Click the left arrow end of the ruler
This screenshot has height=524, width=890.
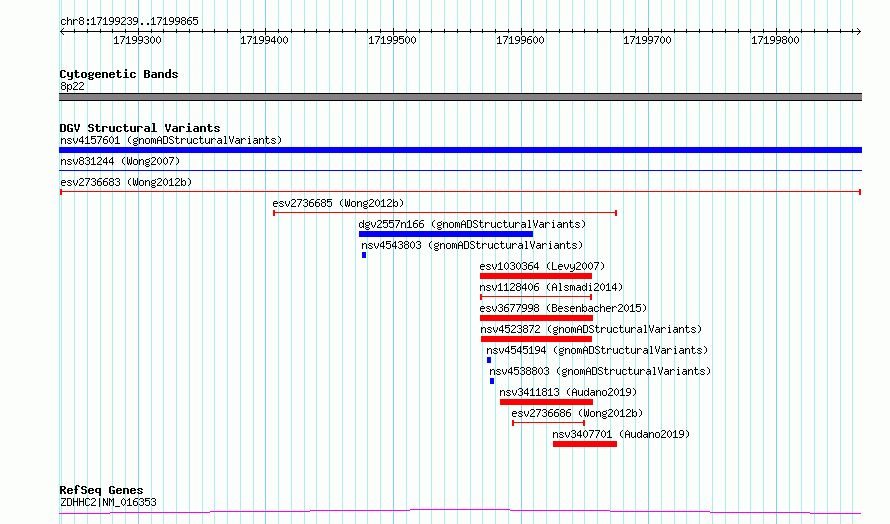62,31
